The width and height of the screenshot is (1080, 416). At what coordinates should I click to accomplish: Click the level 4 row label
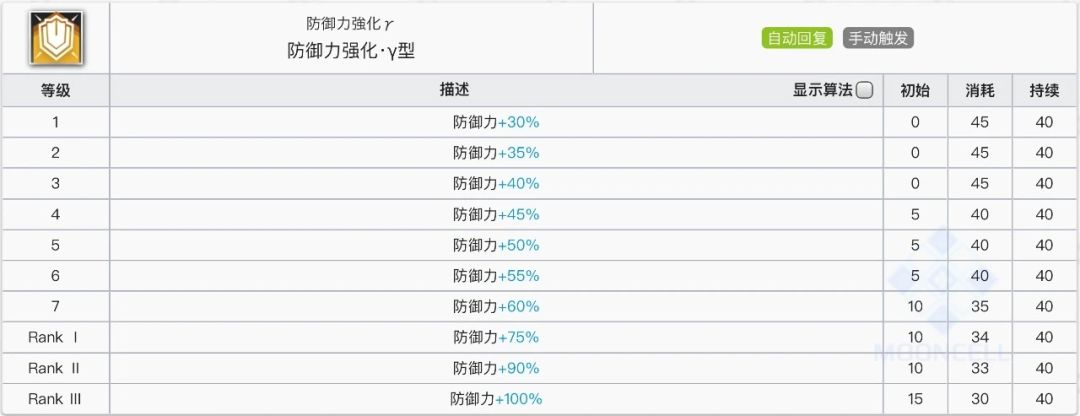point(55,214)
